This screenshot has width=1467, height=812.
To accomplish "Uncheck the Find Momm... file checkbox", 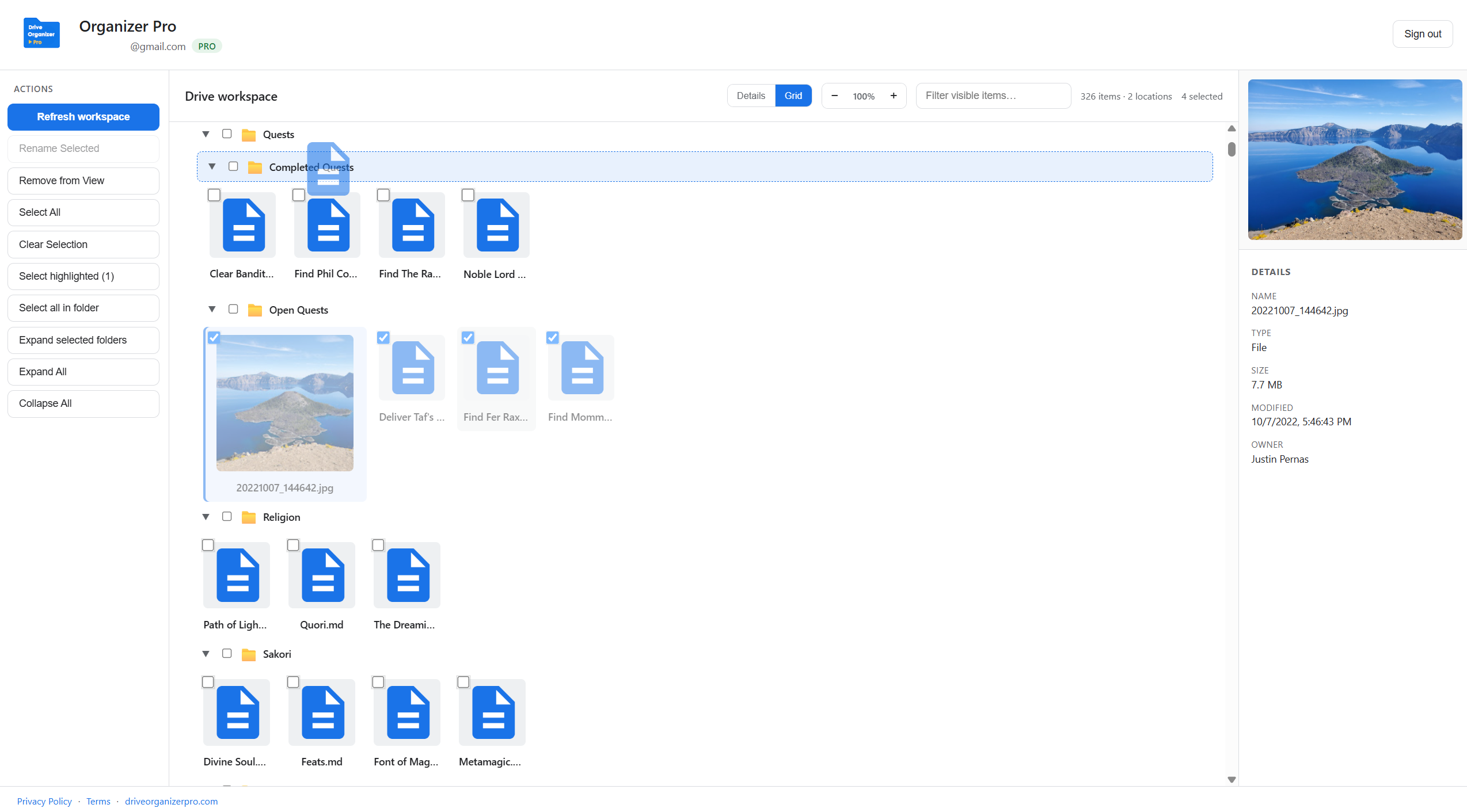I will point(552,338).
